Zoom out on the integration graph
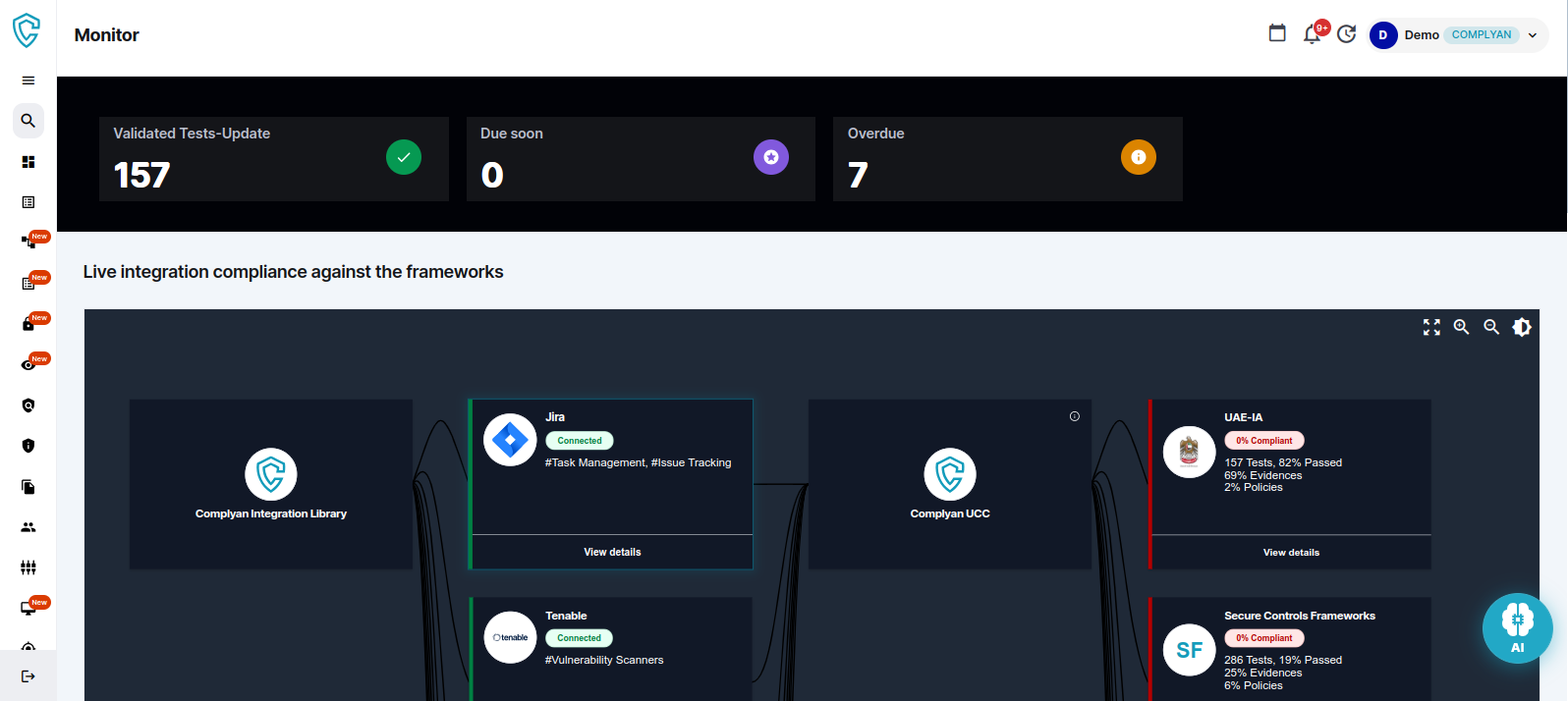1568x701 pixels. coord(1491,327)
